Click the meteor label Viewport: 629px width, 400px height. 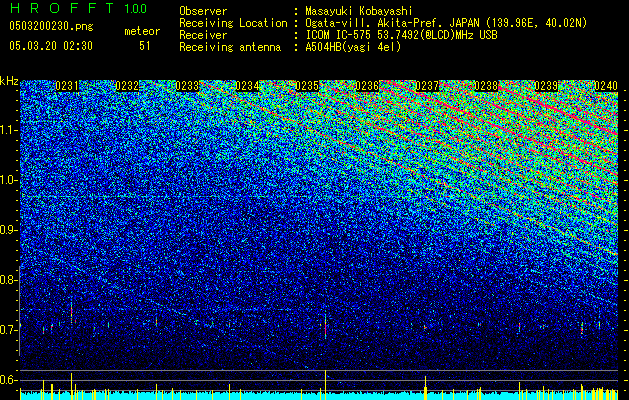[x=142, y=31]
